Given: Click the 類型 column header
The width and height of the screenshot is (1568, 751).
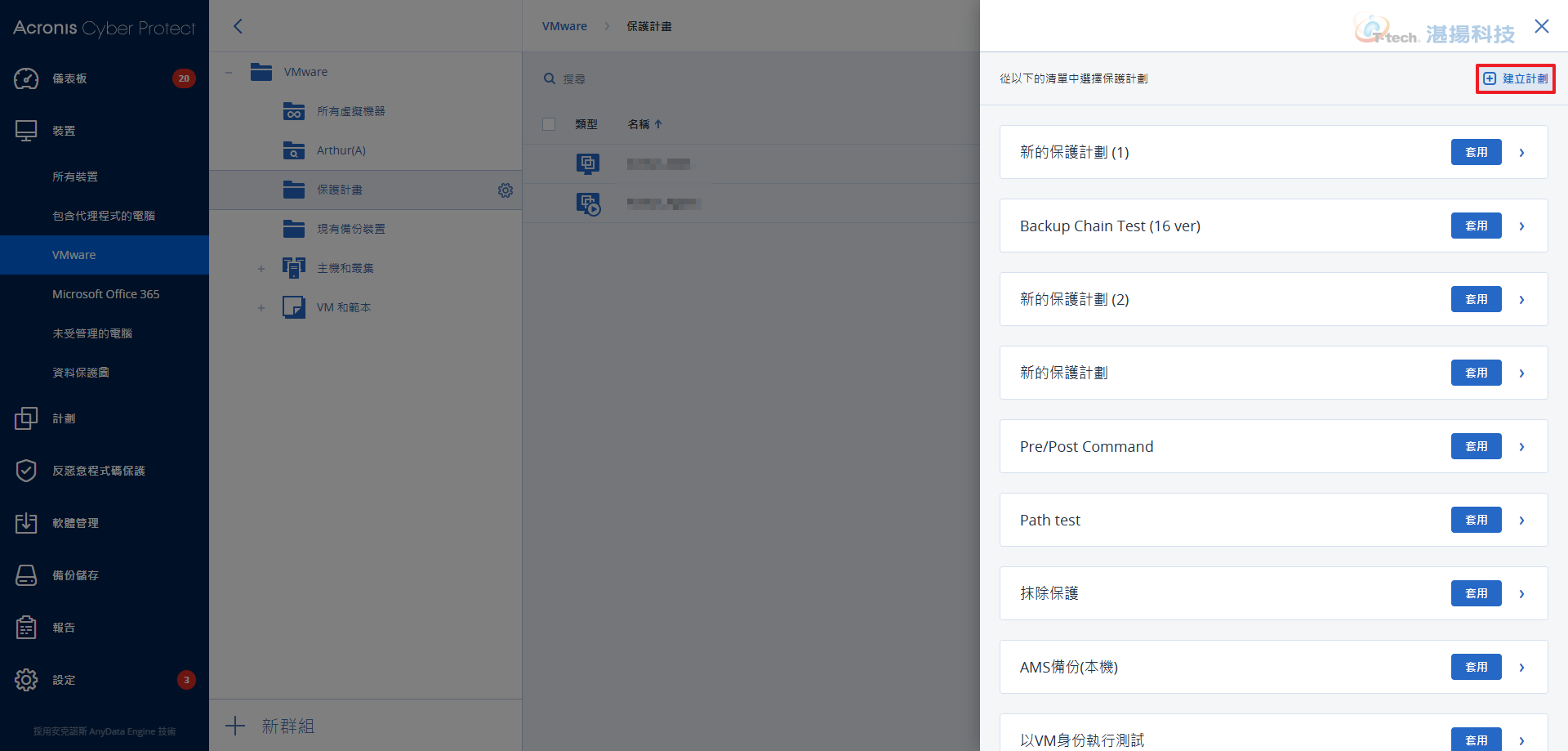Looking at the screenshot, I should (x=586, y=124).
